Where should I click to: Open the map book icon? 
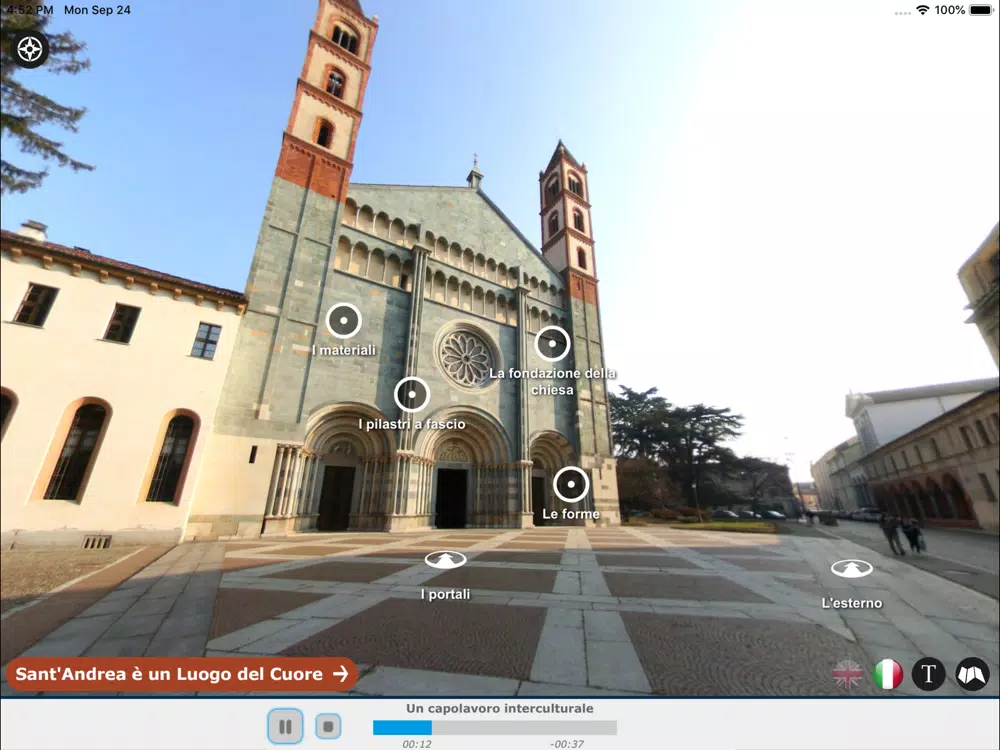click(x=972, y=674)
